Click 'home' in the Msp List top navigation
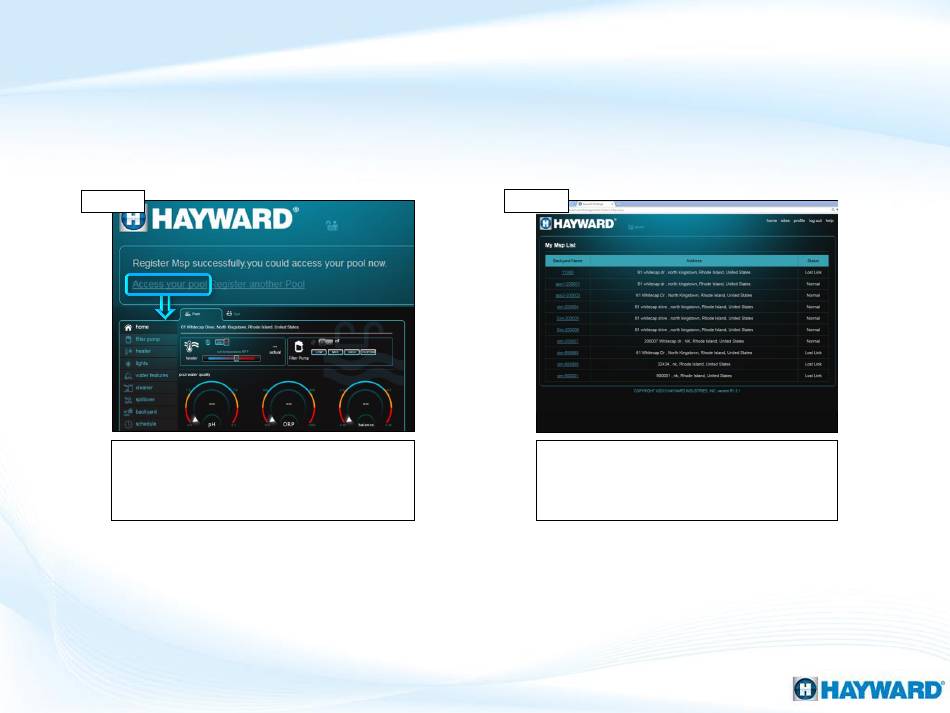This screenshot has width=950, height=713. pos(771,221)
